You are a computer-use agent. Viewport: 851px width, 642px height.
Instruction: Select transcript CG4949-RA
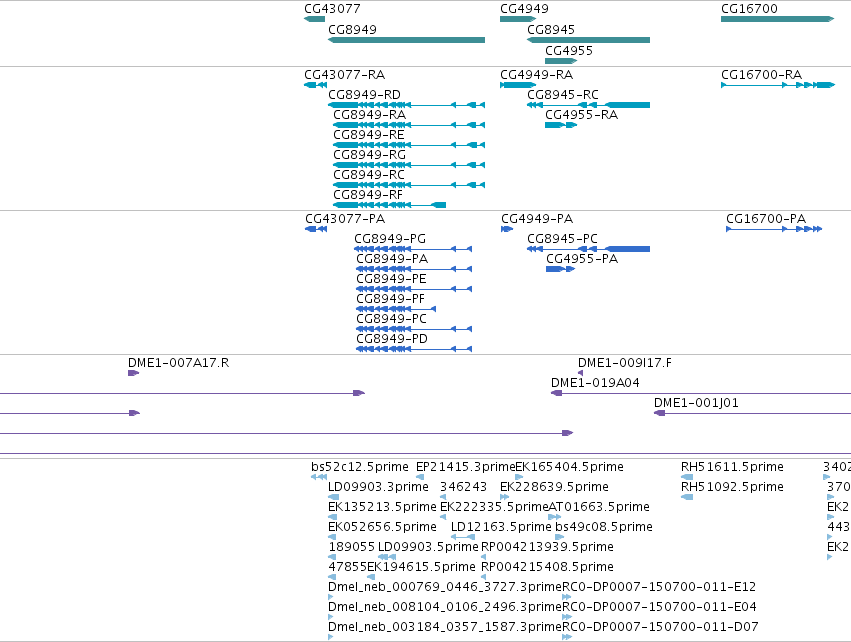[537, 74]
